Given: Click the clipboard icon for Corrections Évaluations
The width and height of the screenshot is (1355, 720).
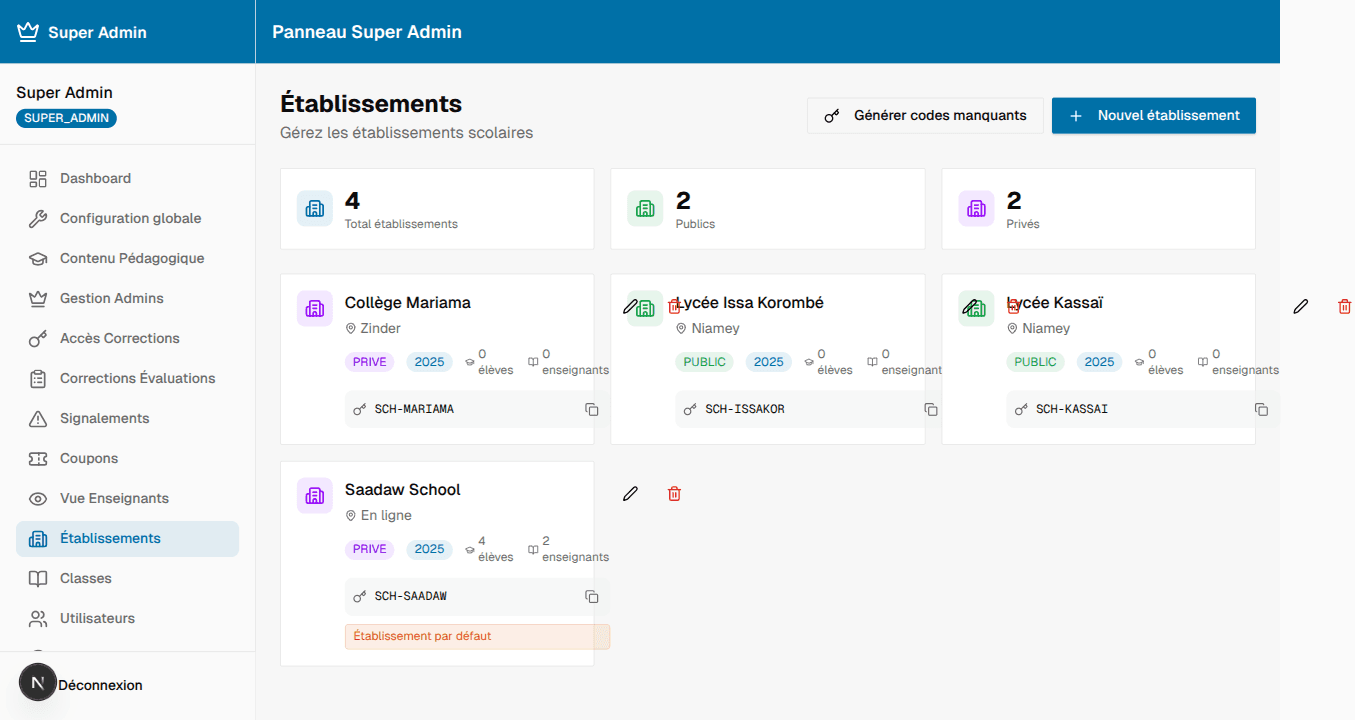Looking at the screenshot, I should coord(38,379).
